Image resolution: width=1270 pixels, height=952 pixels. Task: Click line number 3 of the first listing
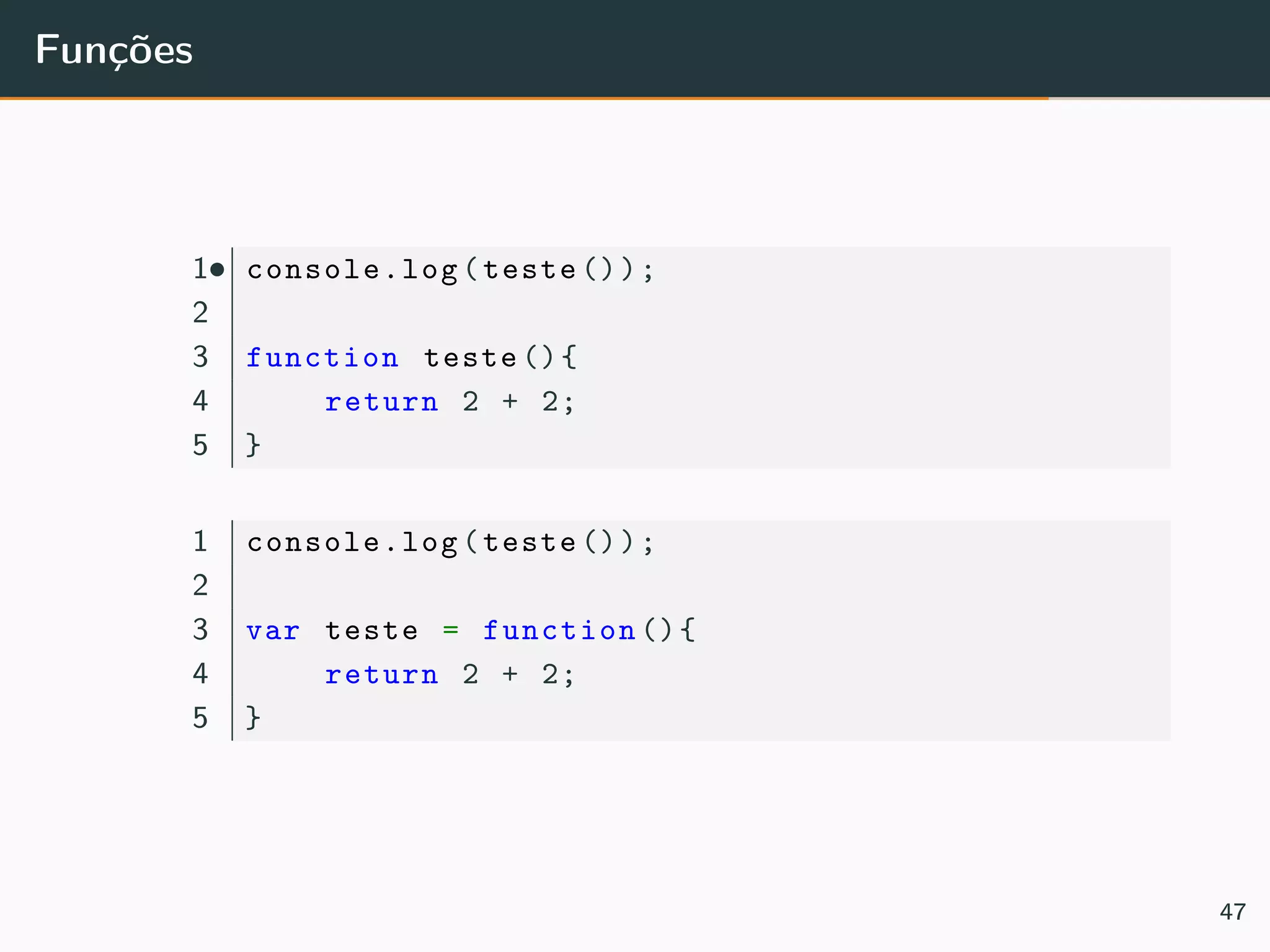(200, 357)
